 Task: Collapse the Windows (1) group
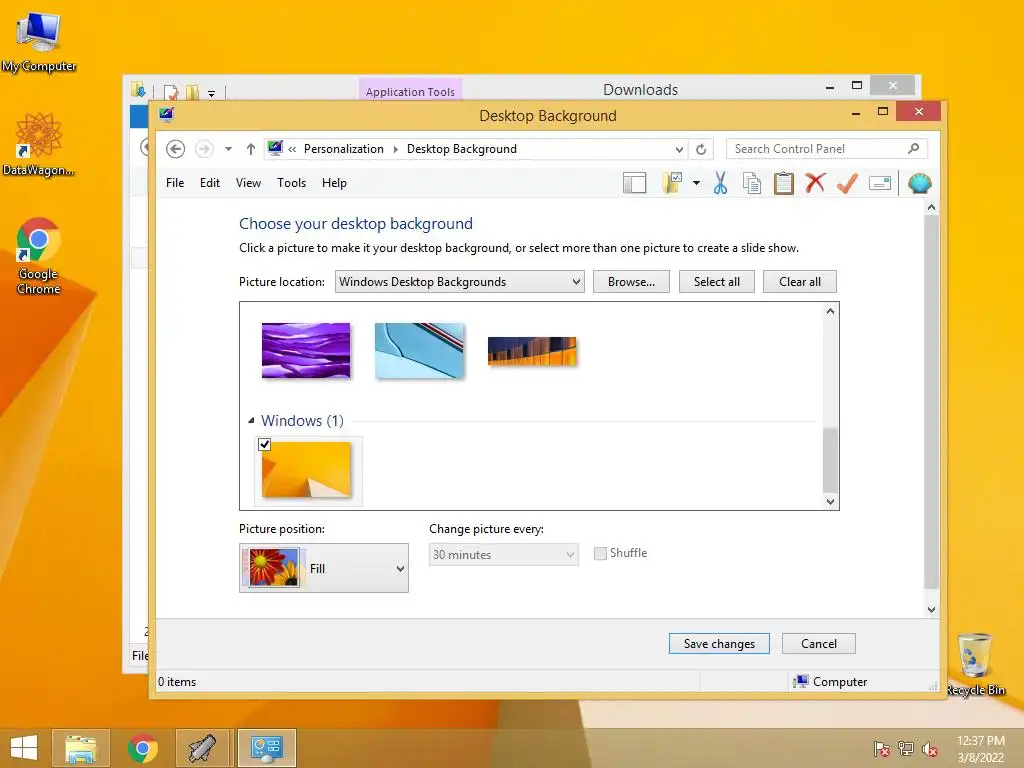(x=251, y=421)
